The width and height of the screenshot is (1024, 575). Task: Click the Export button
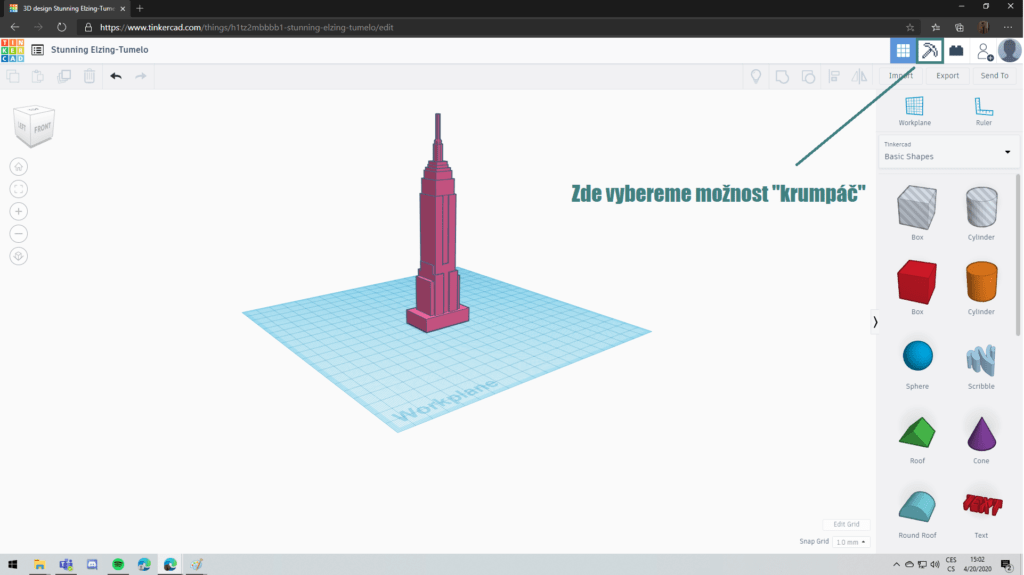point(947,76)
